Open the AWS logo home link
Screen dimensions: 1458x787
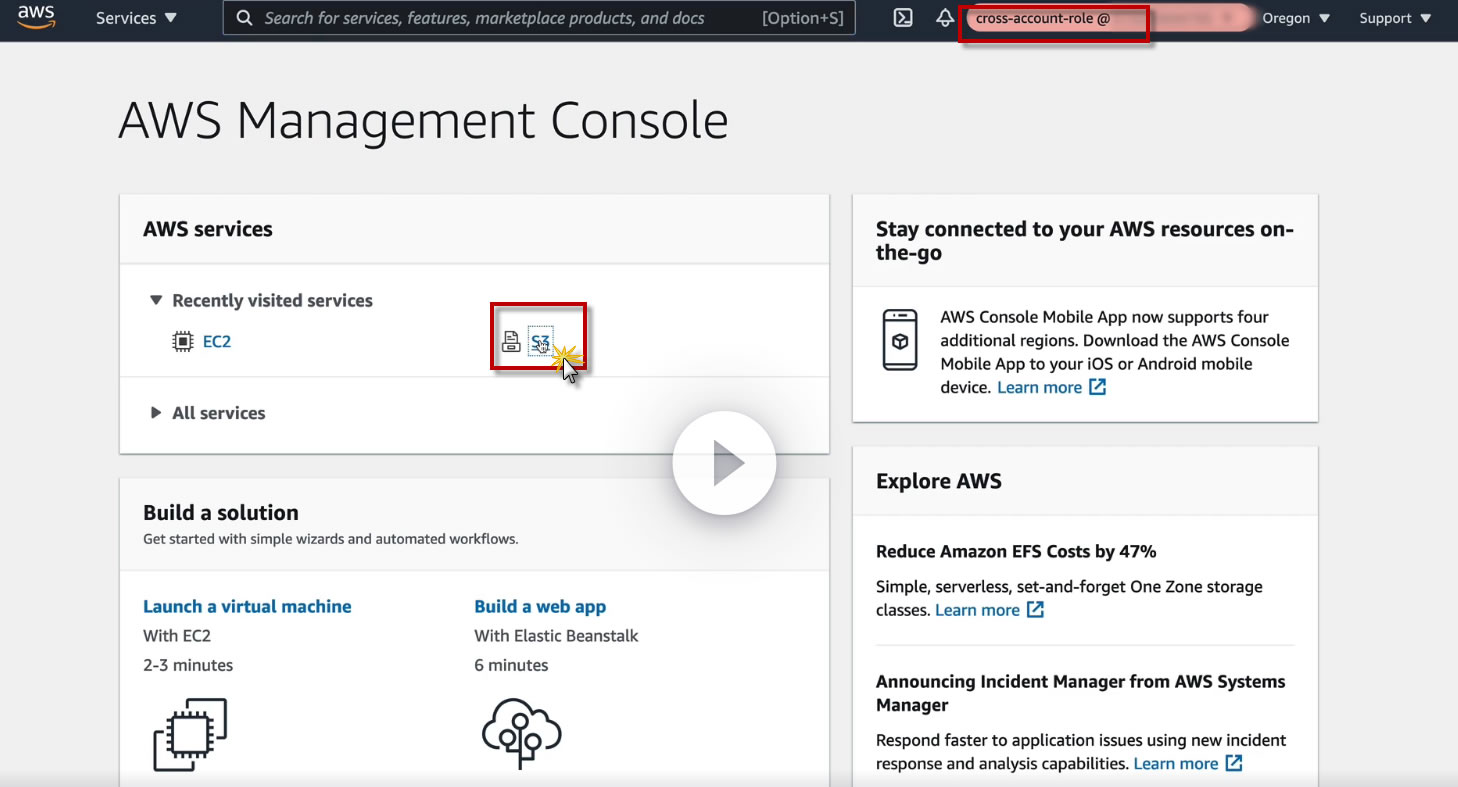tap(36, 18)
